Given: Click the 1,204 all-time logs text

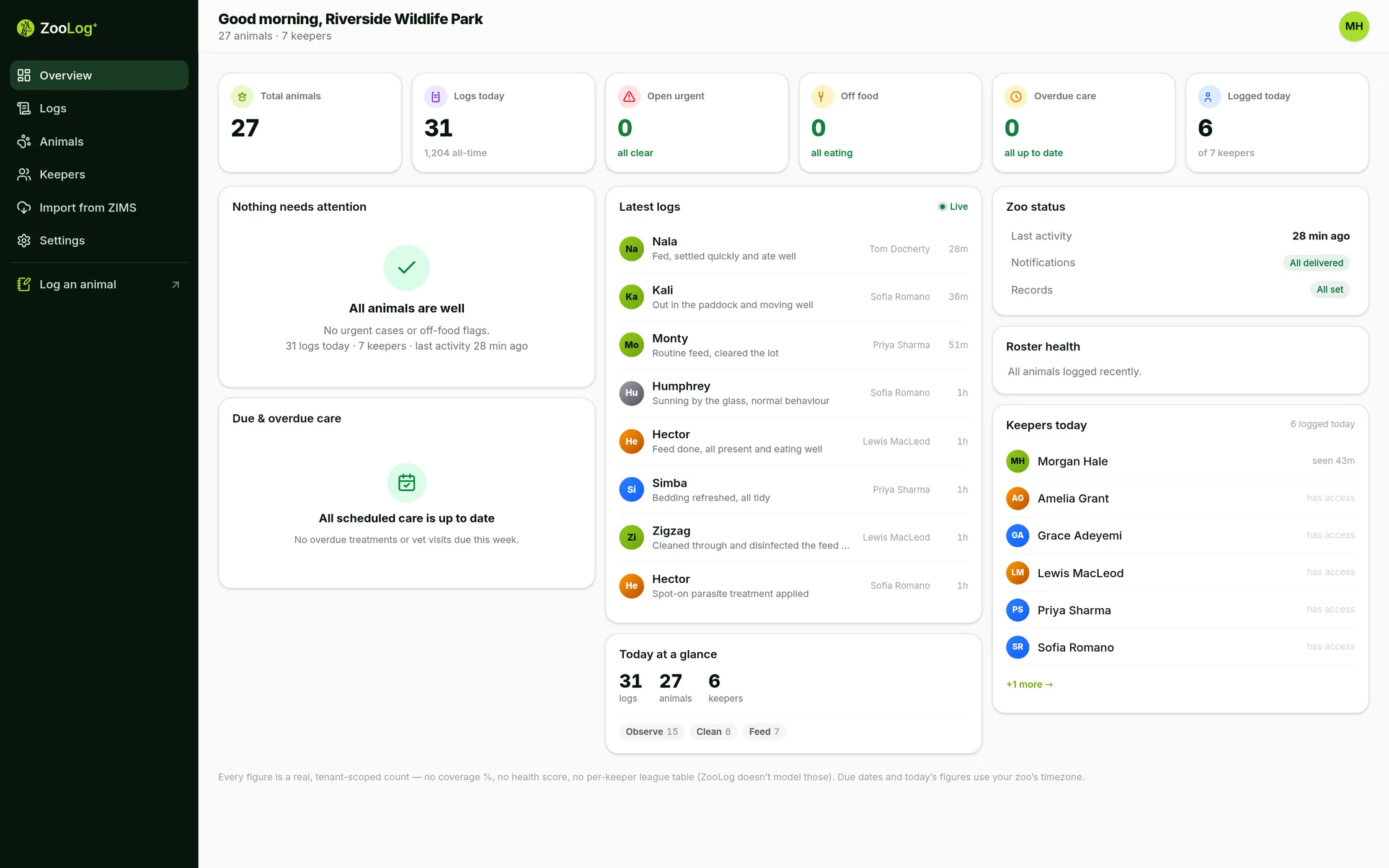Looking at the screenshot, I should click(x=455, y=153).
